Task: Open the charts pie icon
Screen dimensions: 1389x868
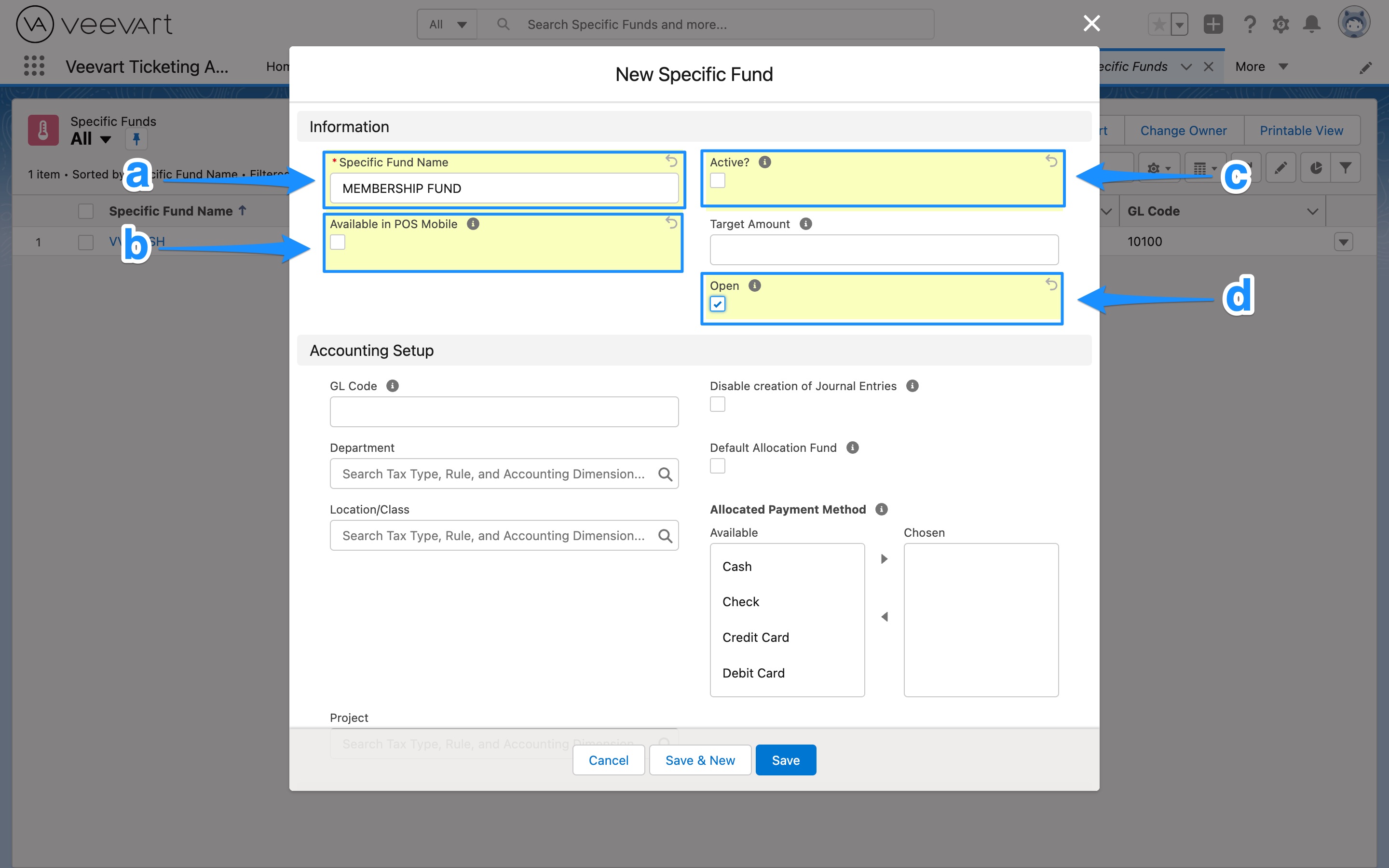Action: 1316,167
